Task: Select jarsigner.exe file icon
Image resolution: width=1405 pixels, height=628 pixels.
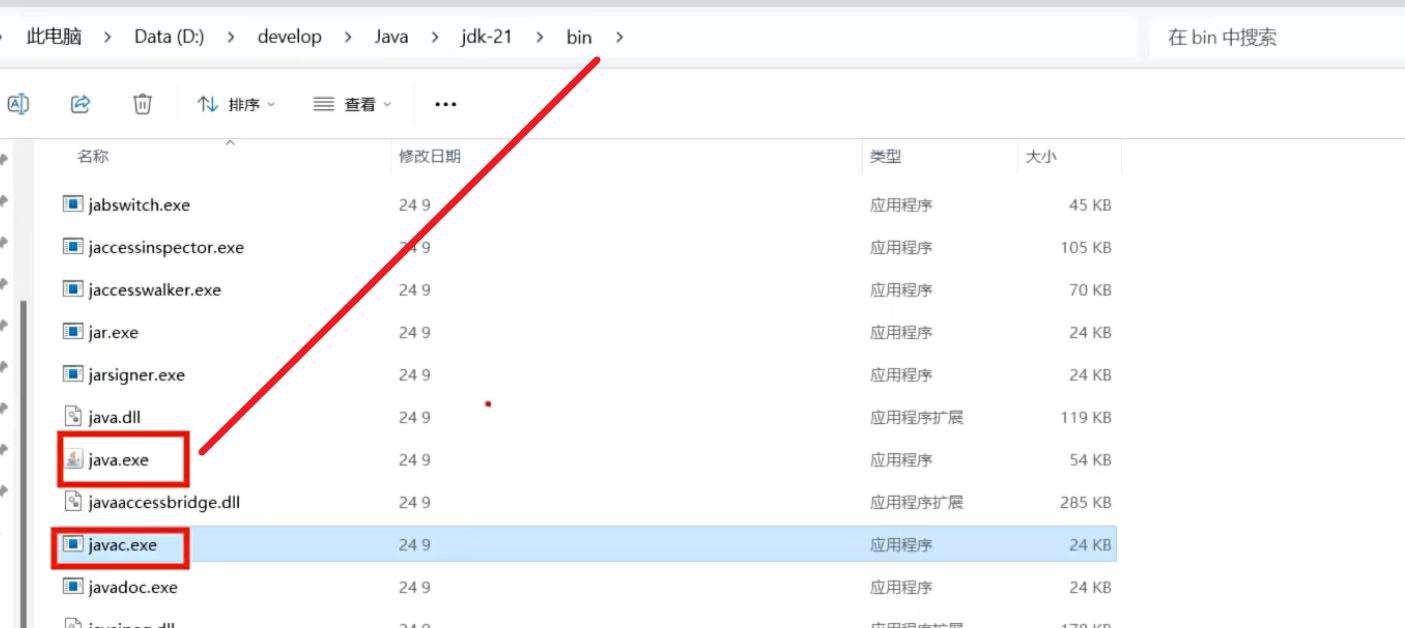Action: point(72,374)
